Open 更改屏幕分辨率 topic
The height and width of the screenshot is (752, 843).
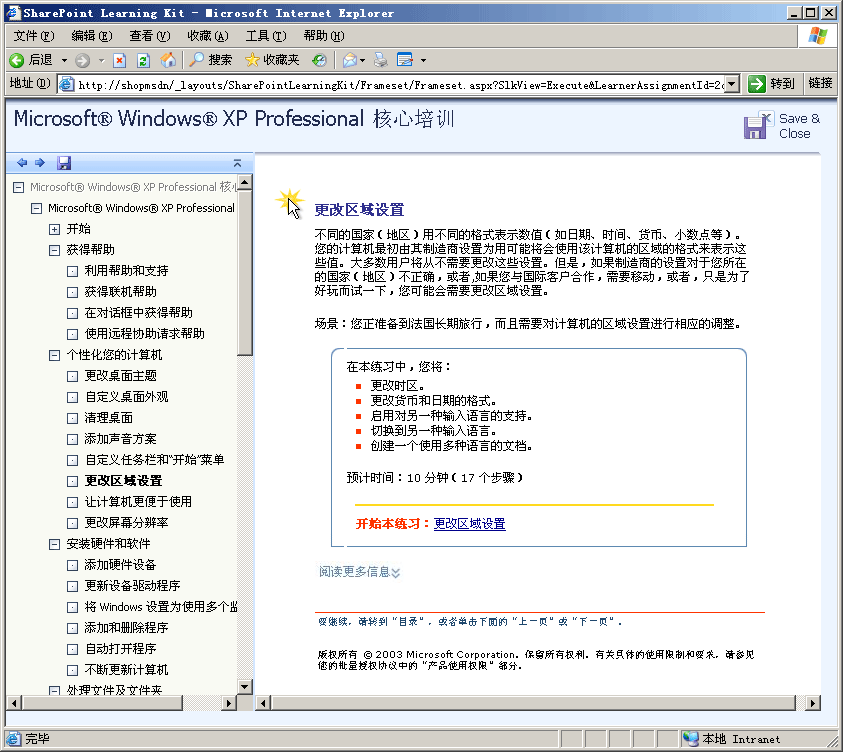click(126, 523)
